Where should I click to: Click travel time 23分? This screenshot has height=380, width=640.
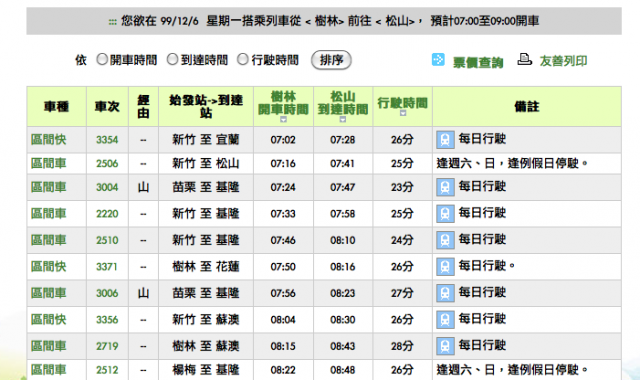[x=402, y=187]
